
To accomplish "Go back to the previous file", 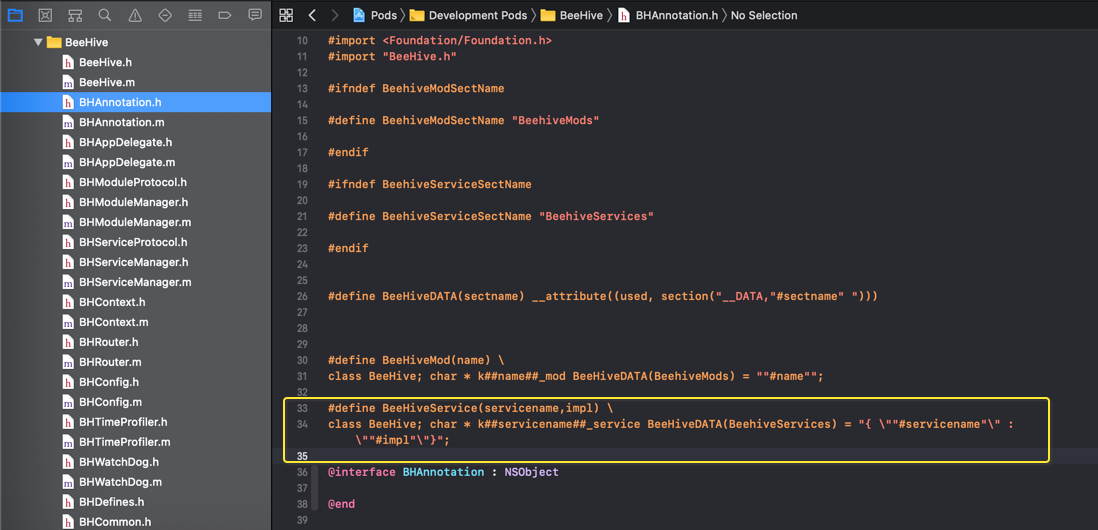I will pos(312,15).
